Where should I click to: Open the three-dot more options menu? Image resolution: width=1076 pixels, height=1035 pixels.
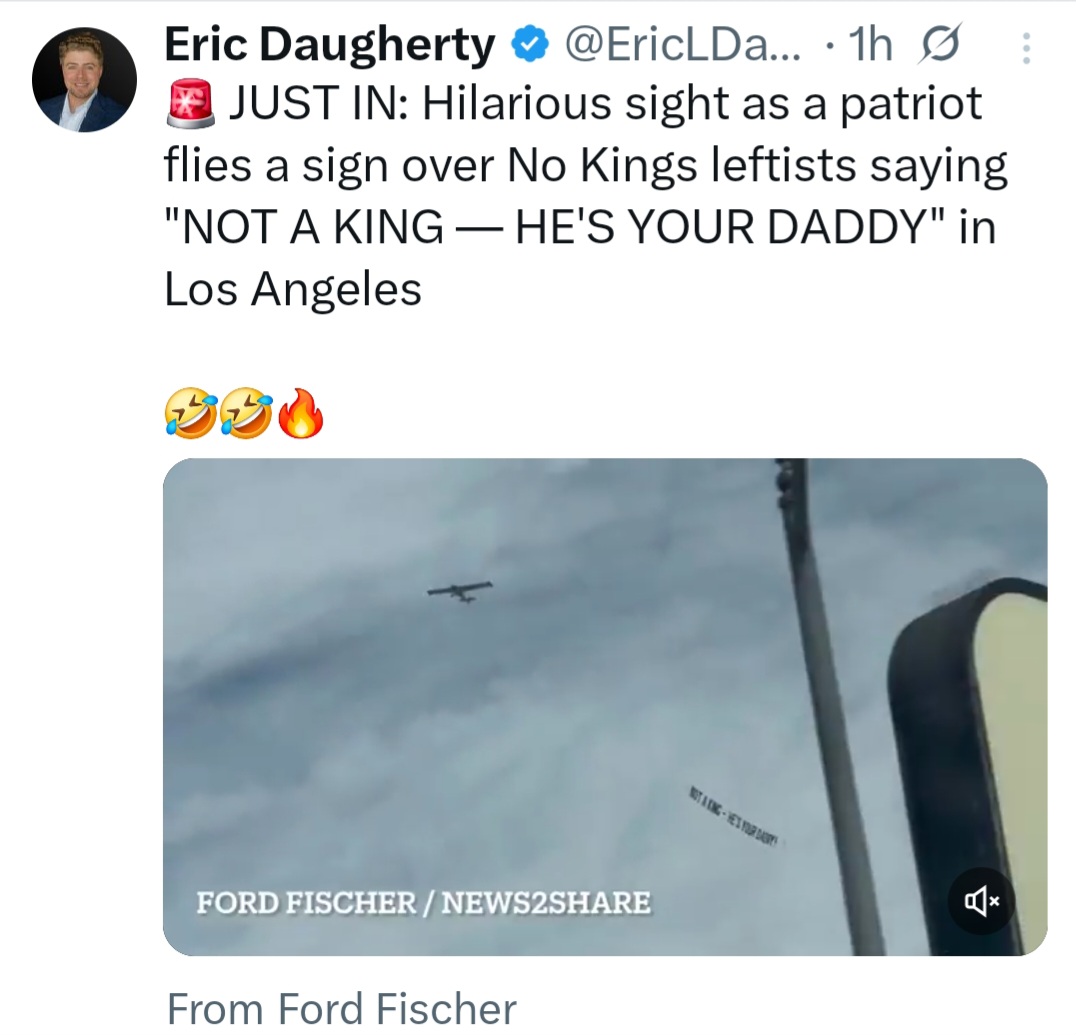coord(1025,47)
